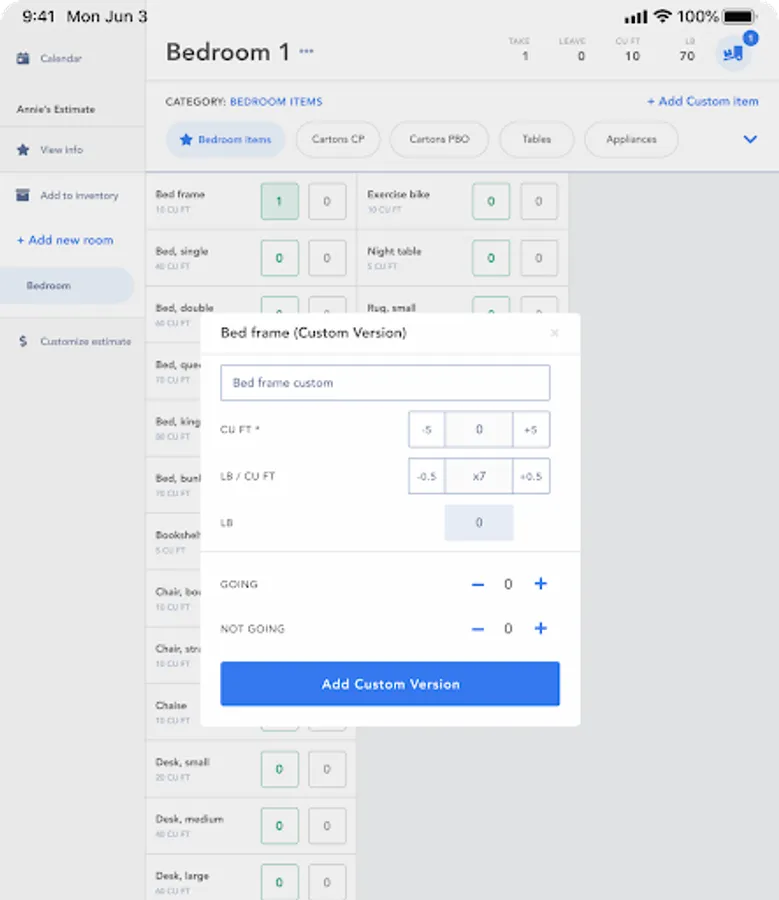Open the Appliances category
Viewport: 779px width, 900px height.
pyautogui.click(x=631, y=139)
